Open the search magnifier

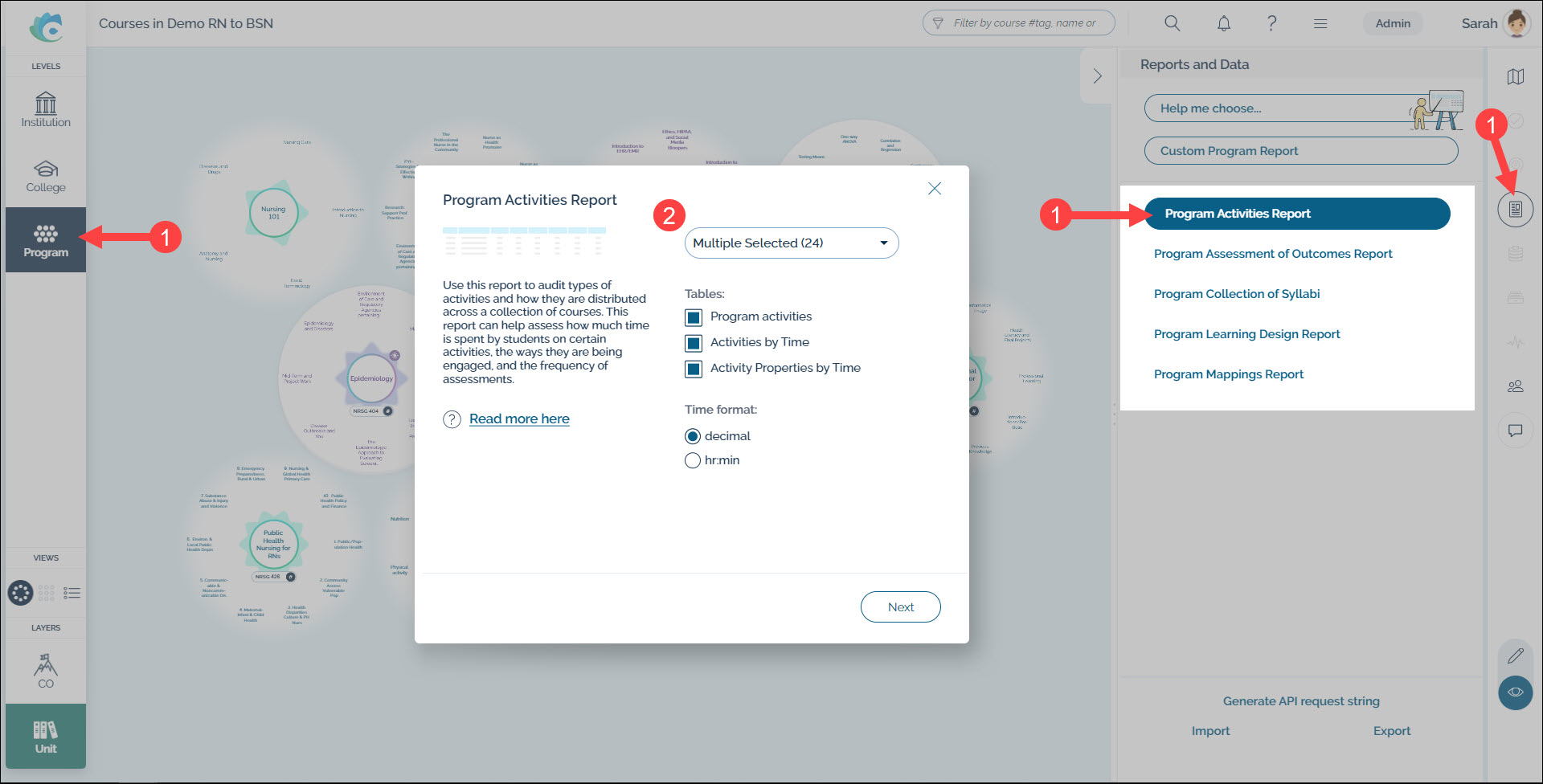[1173, 23]
